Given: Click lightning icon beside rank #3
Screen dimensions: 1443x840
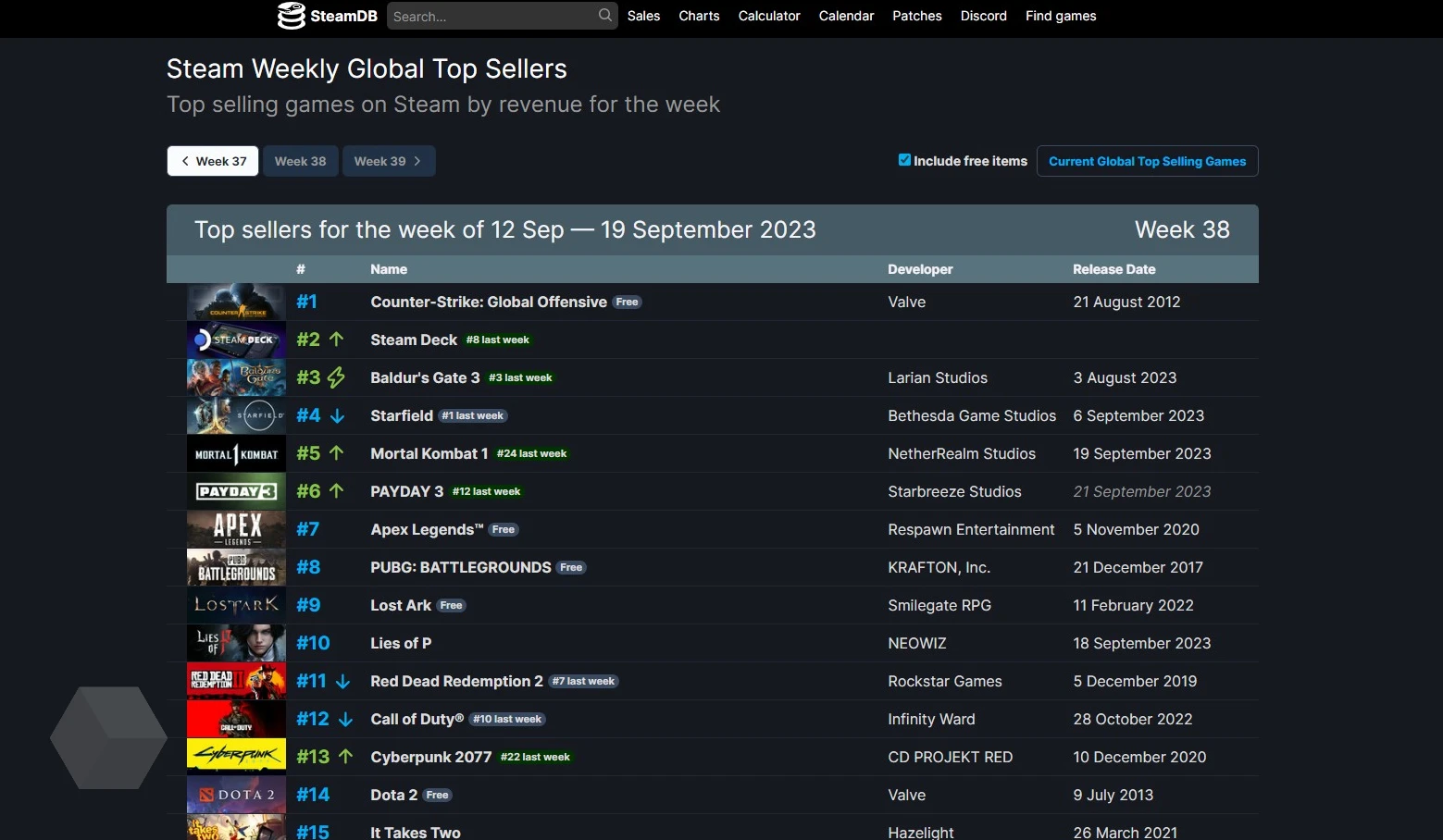Looking at the screenshot, I should pos(336,377).
